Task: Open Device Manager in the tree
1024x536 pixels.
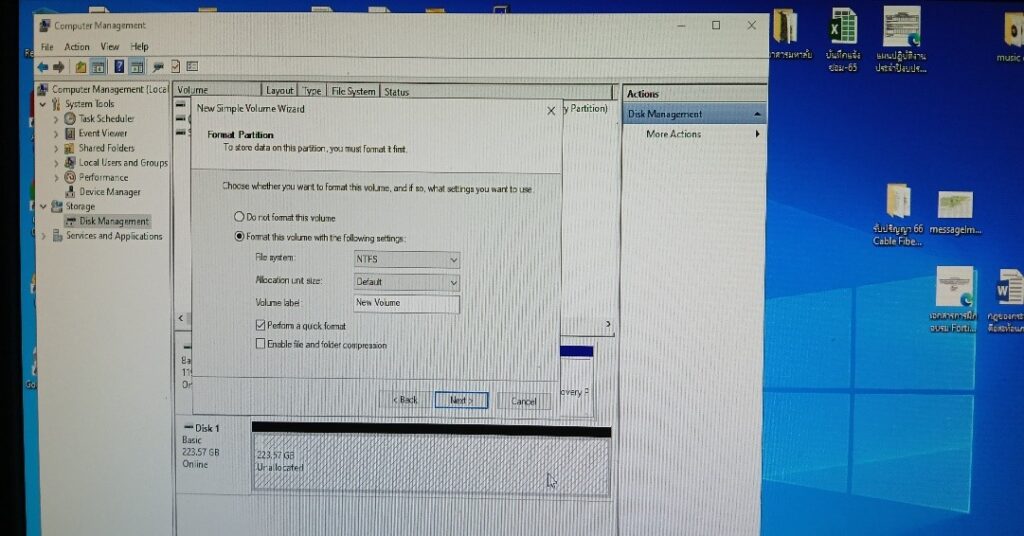Action: click(110, 192)
